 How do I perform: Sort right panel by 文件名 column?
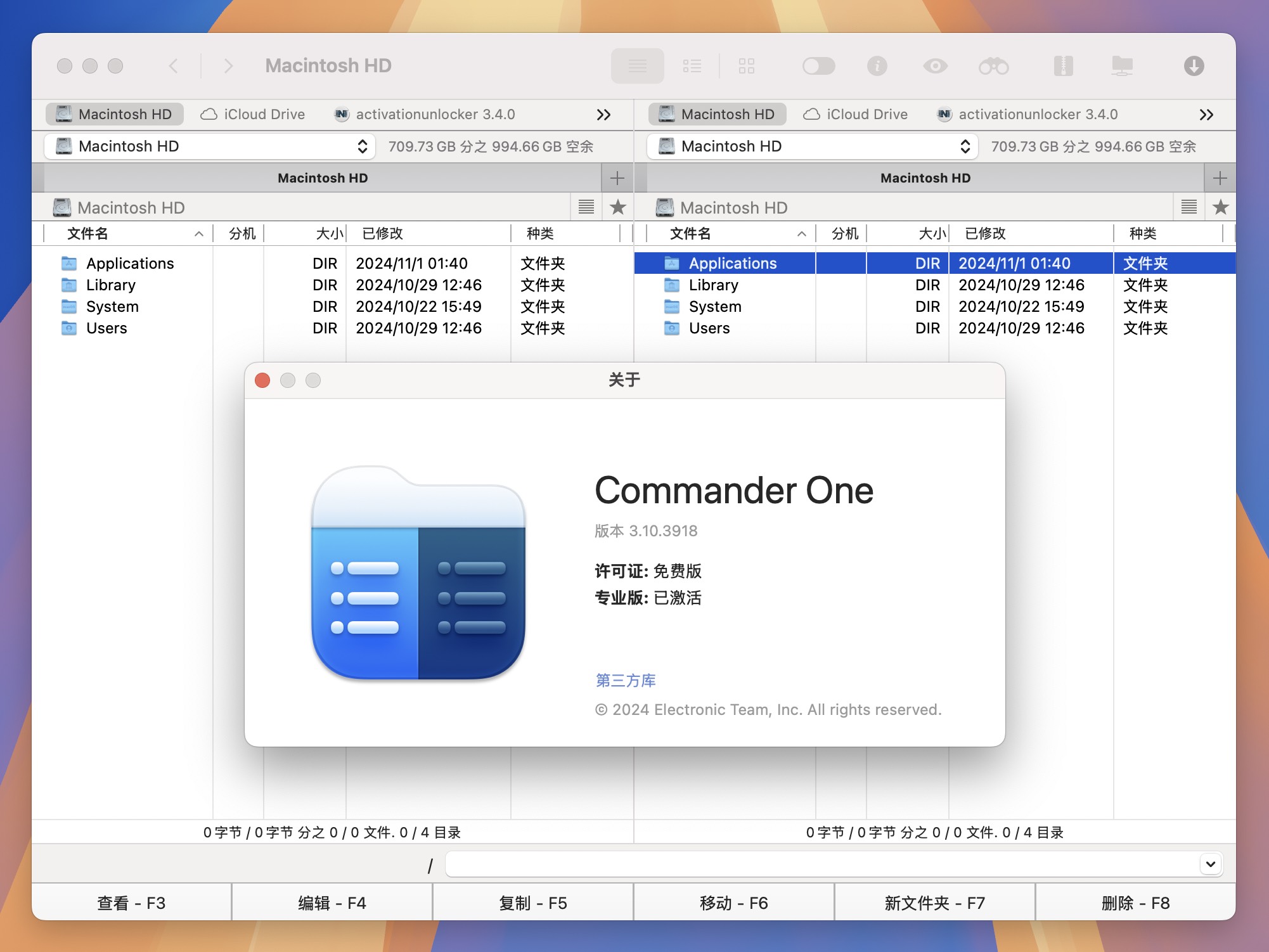click(731, 234)
